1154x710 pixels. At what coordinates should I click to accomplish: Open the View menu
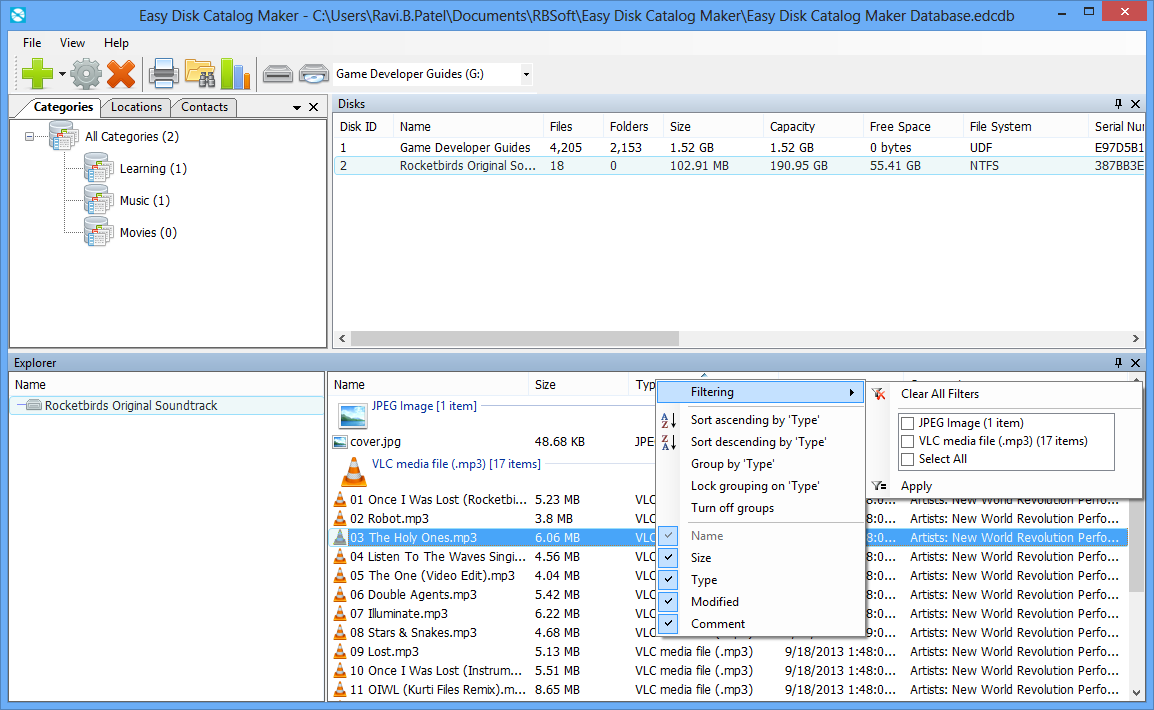(x=72, y=43)
